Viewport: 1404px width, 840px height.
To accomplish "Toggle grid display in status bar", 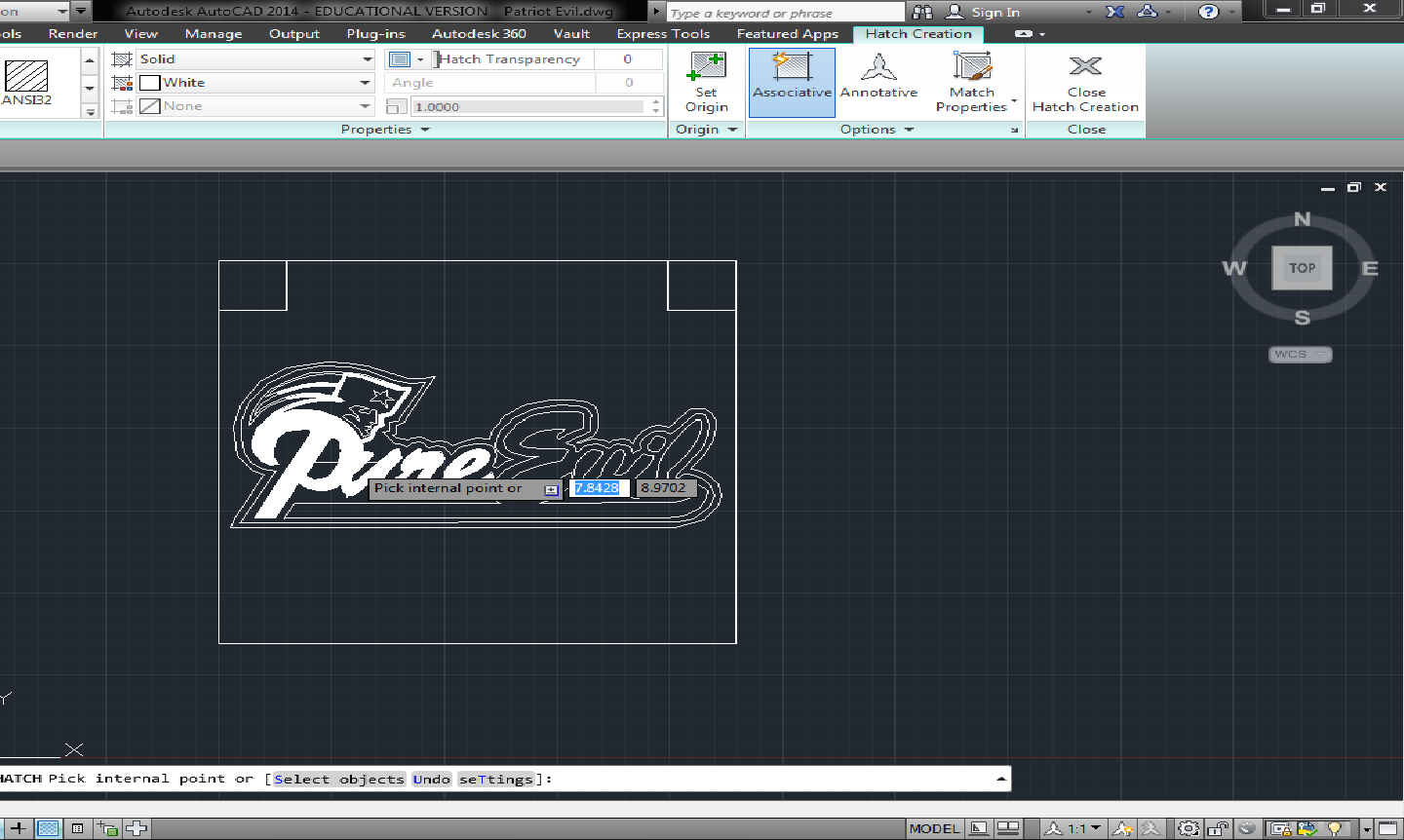I will pos(48,828).
